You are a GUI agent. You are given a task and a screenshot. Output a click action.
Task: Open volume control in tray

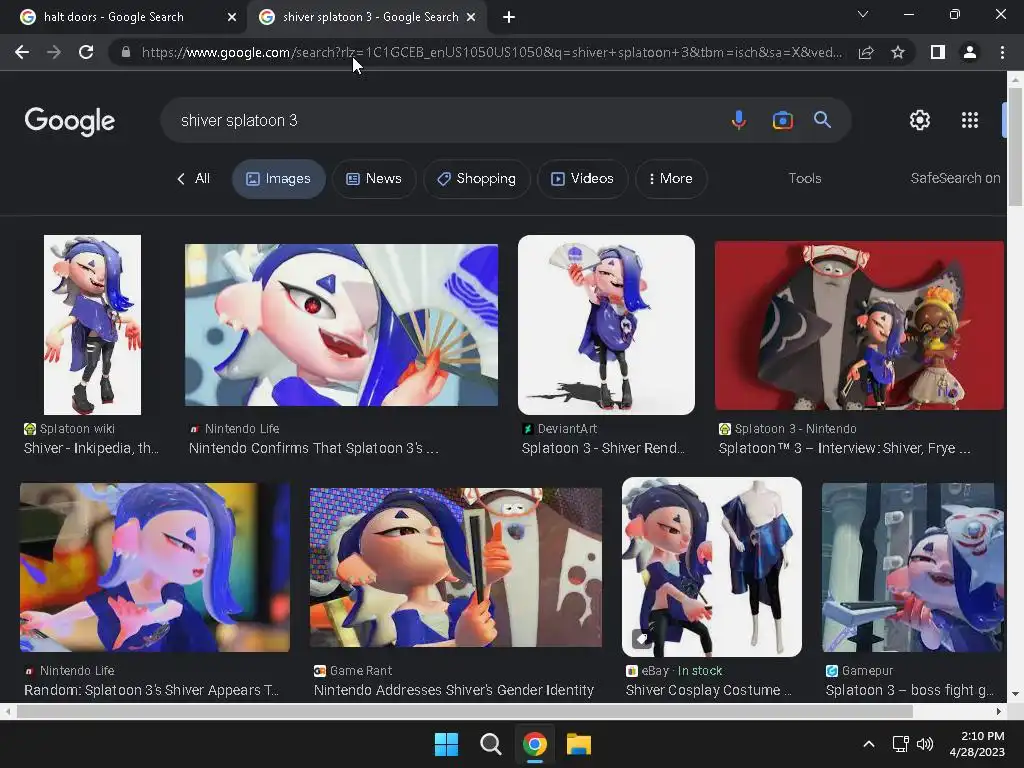tap(925, 744)
